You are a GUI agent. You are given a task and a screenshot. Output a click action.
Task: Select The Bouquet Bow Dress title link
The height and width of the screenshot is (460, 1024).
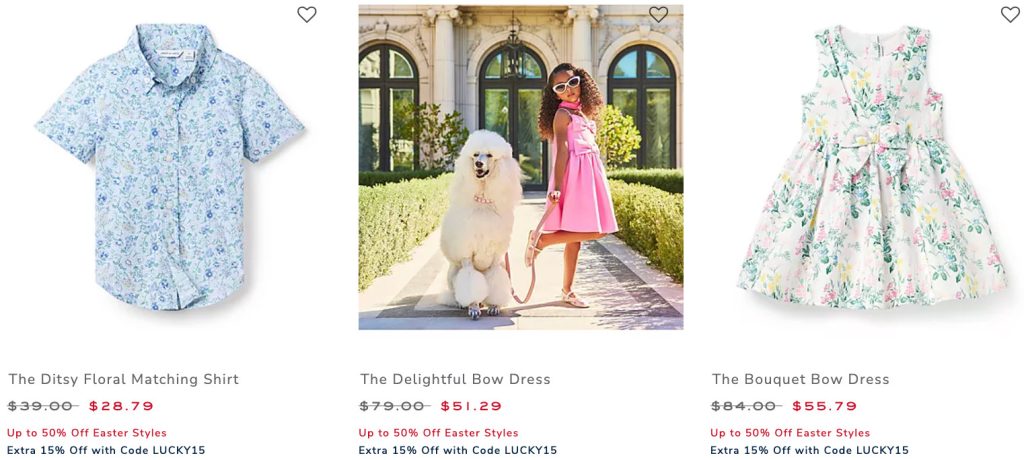[800, 379]
